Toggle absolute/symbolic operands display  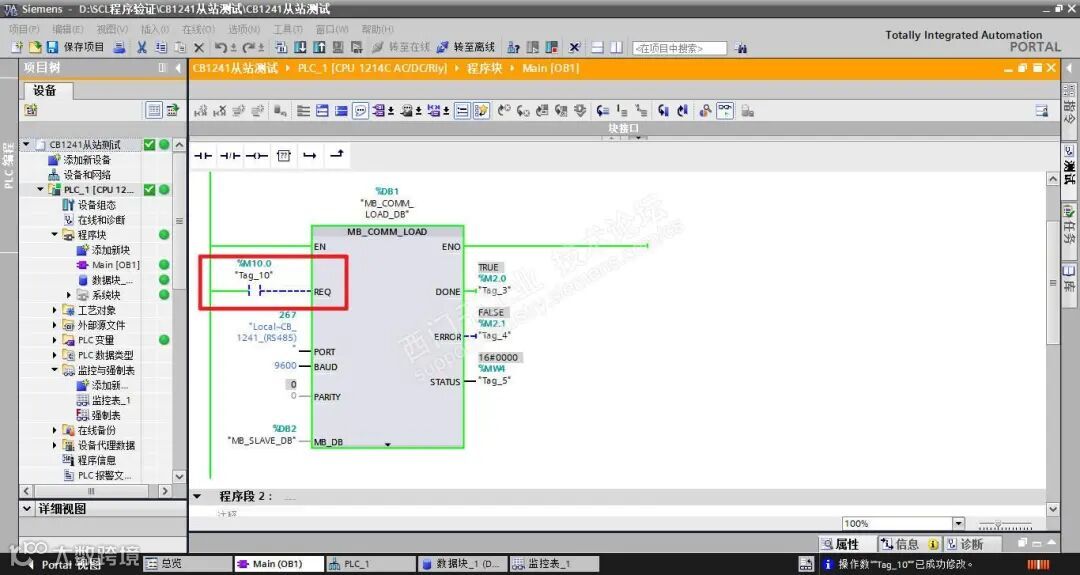(x=381, y=110)
